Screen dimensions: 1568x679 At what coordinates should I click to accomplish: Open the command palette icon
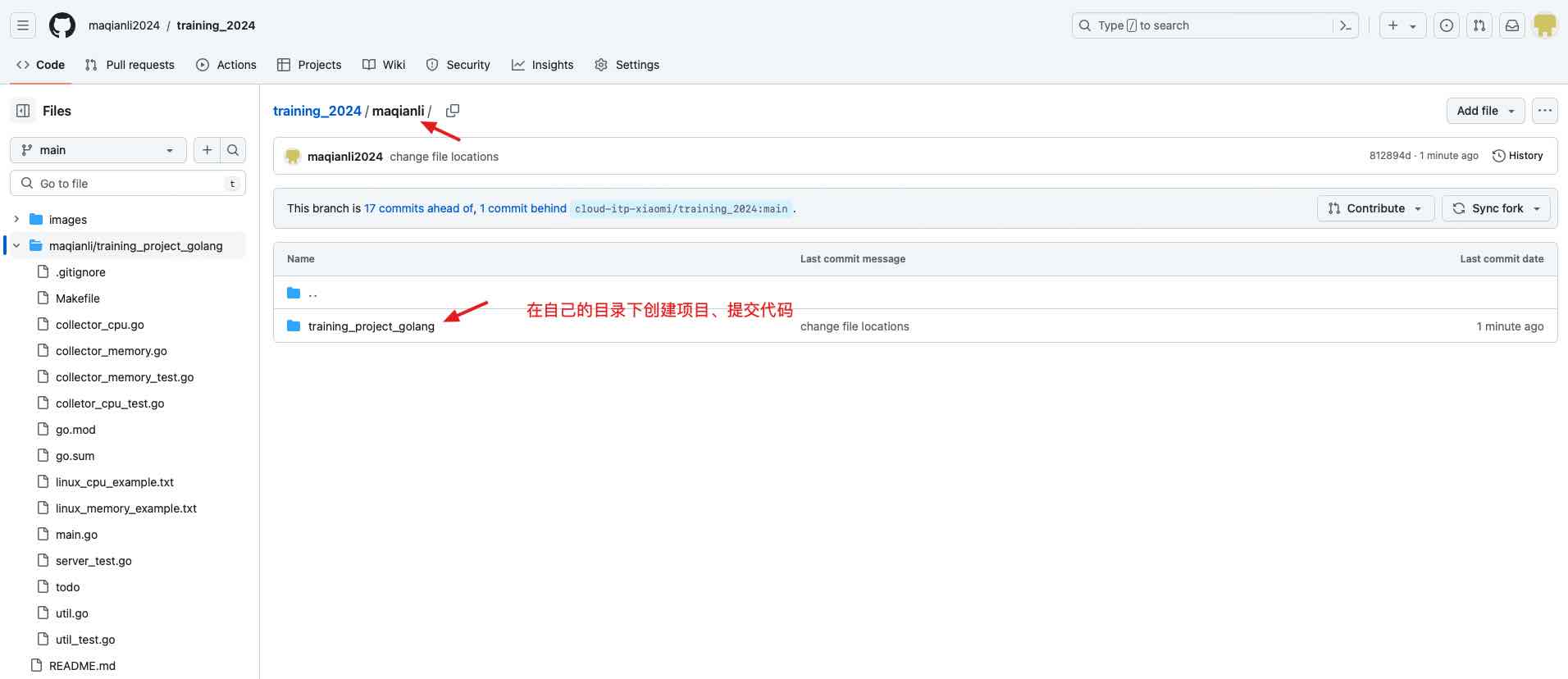pyautogui.click(x=1345, y=25)
